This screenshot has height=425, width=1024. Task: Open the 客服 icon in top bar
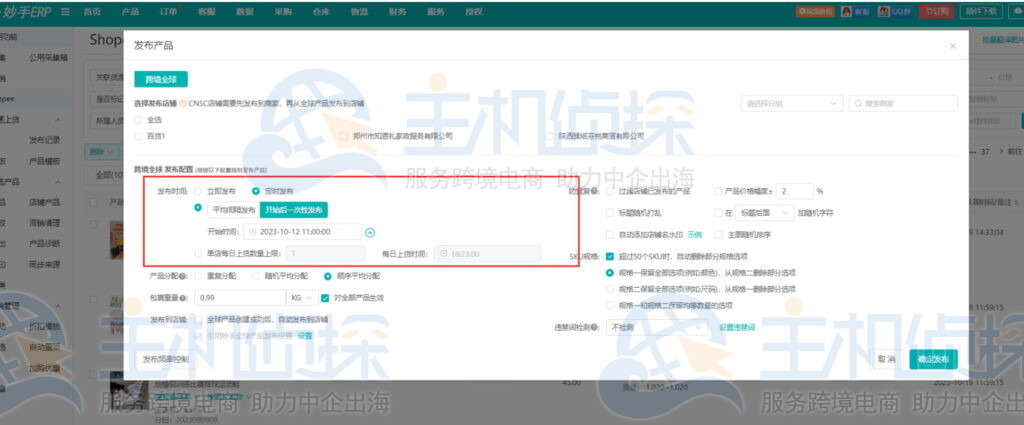[x=856, y=12]
